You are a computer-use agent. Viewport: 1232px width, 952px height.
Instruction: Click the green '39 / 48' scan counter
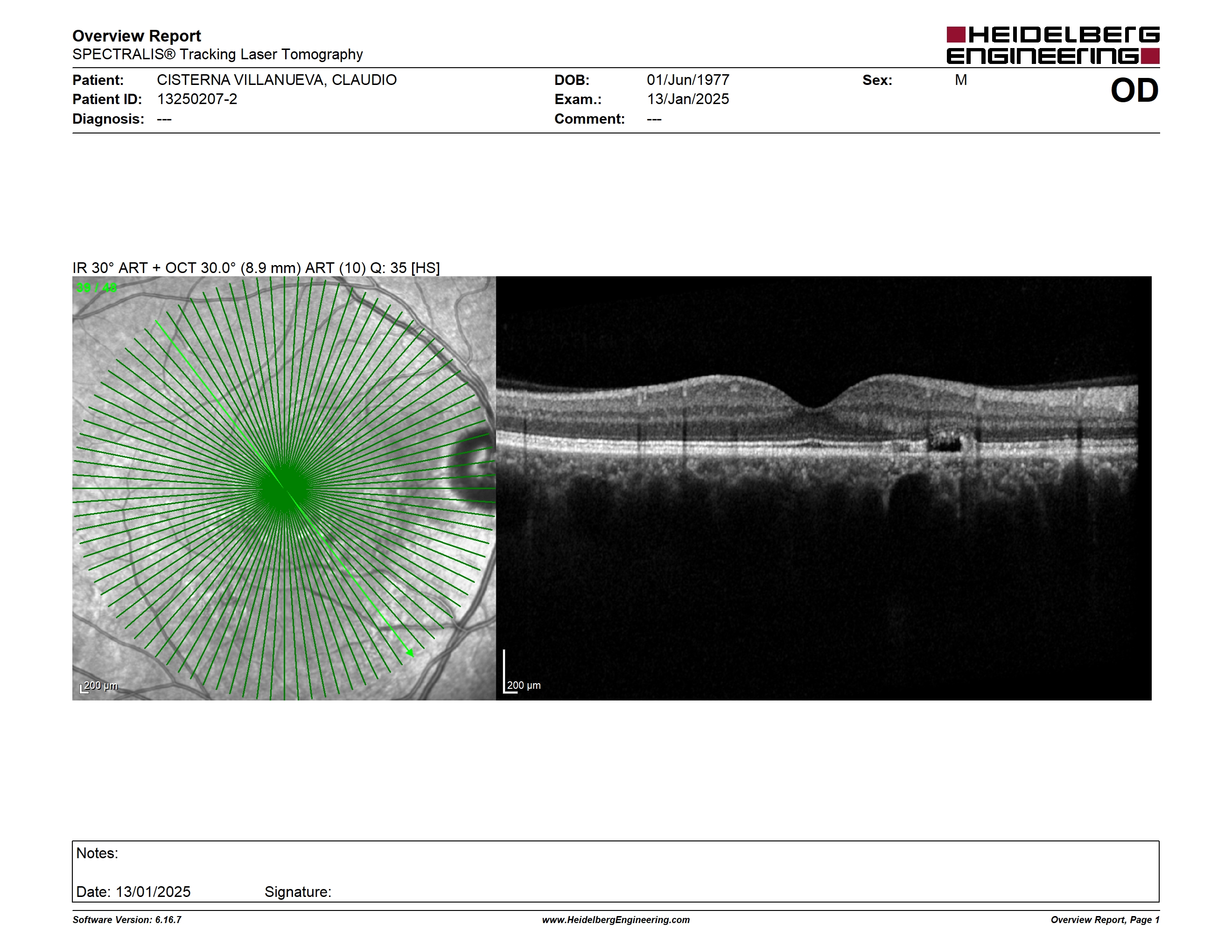click(97, 287)
